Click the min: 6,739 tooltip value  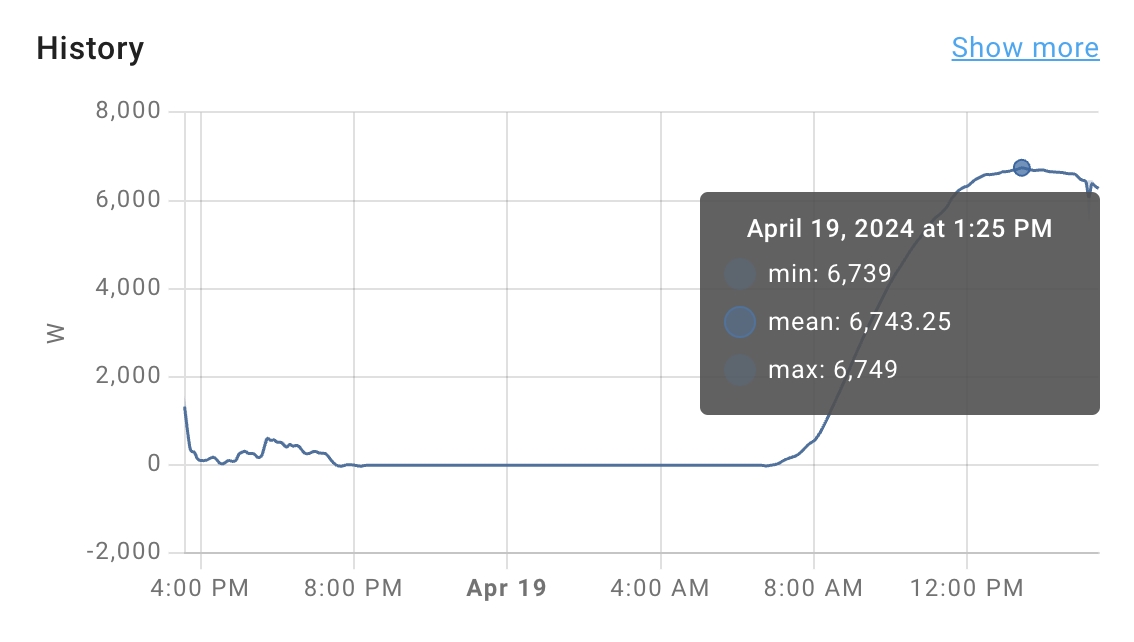coord(829,274)
